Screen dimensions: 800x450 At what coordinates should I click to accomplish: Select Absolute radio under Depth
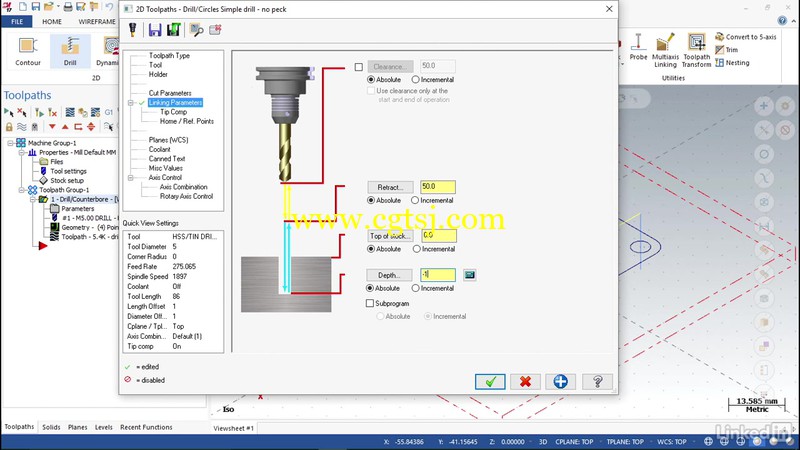click(x=370, y=288)
